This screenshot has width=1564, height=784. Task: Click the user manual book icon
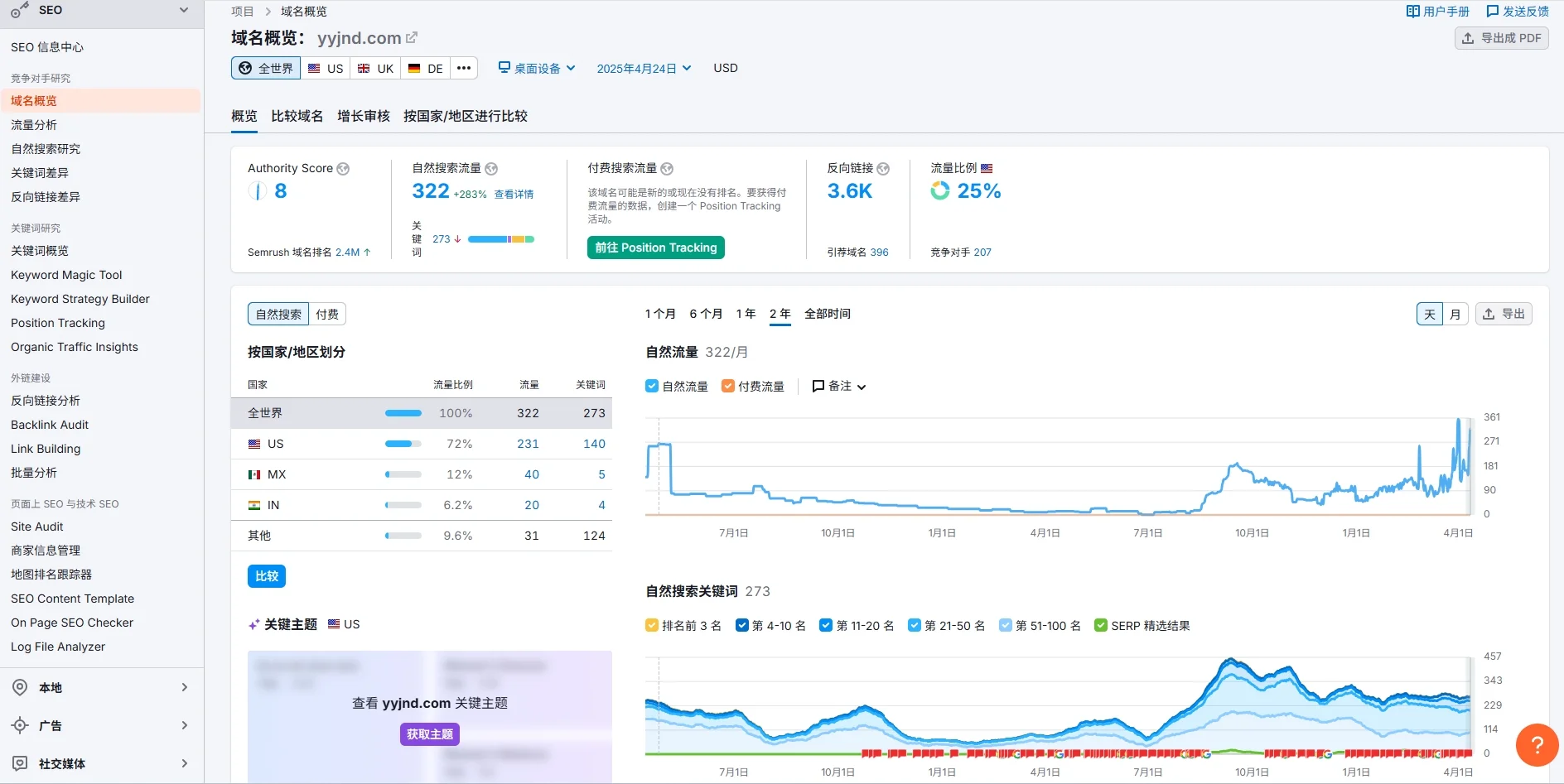[x=1412, y=12]
